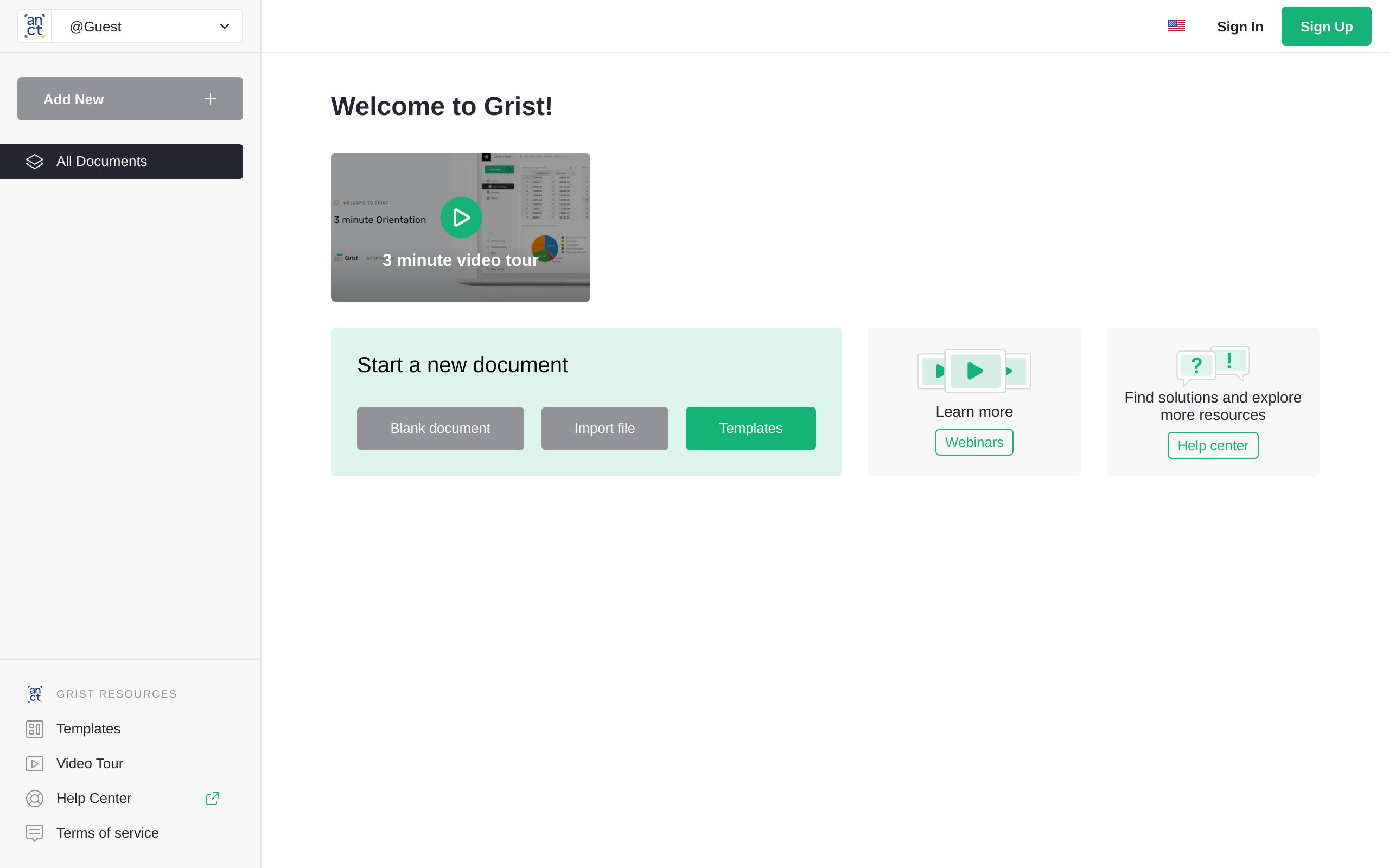Click the site logo at the top left
Image resolution: width=1389 pixels, height=868 pixels.
(x=34, y=27)
